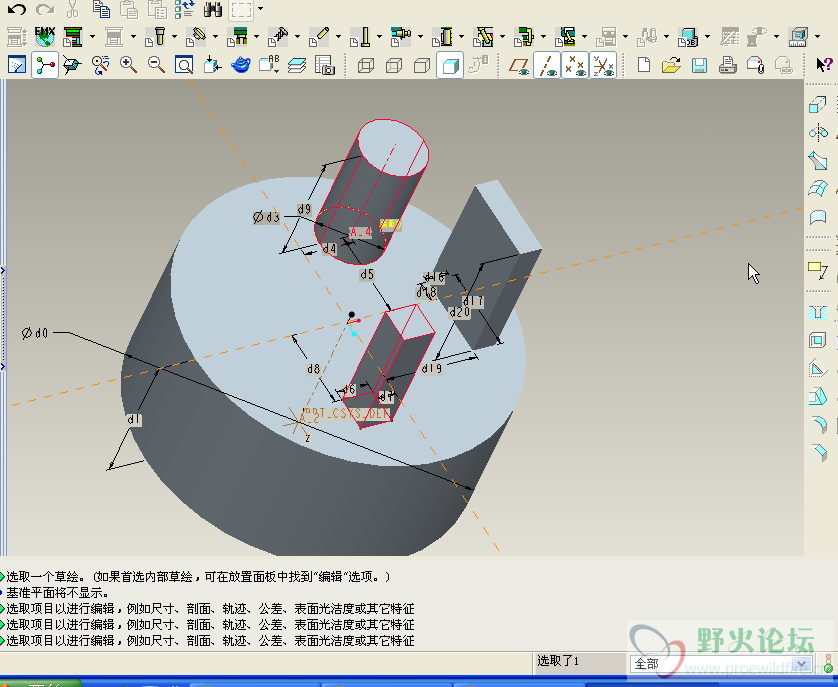838x687 pixels.
Task: Open an existing file folder icon
Action: (671, 65)
